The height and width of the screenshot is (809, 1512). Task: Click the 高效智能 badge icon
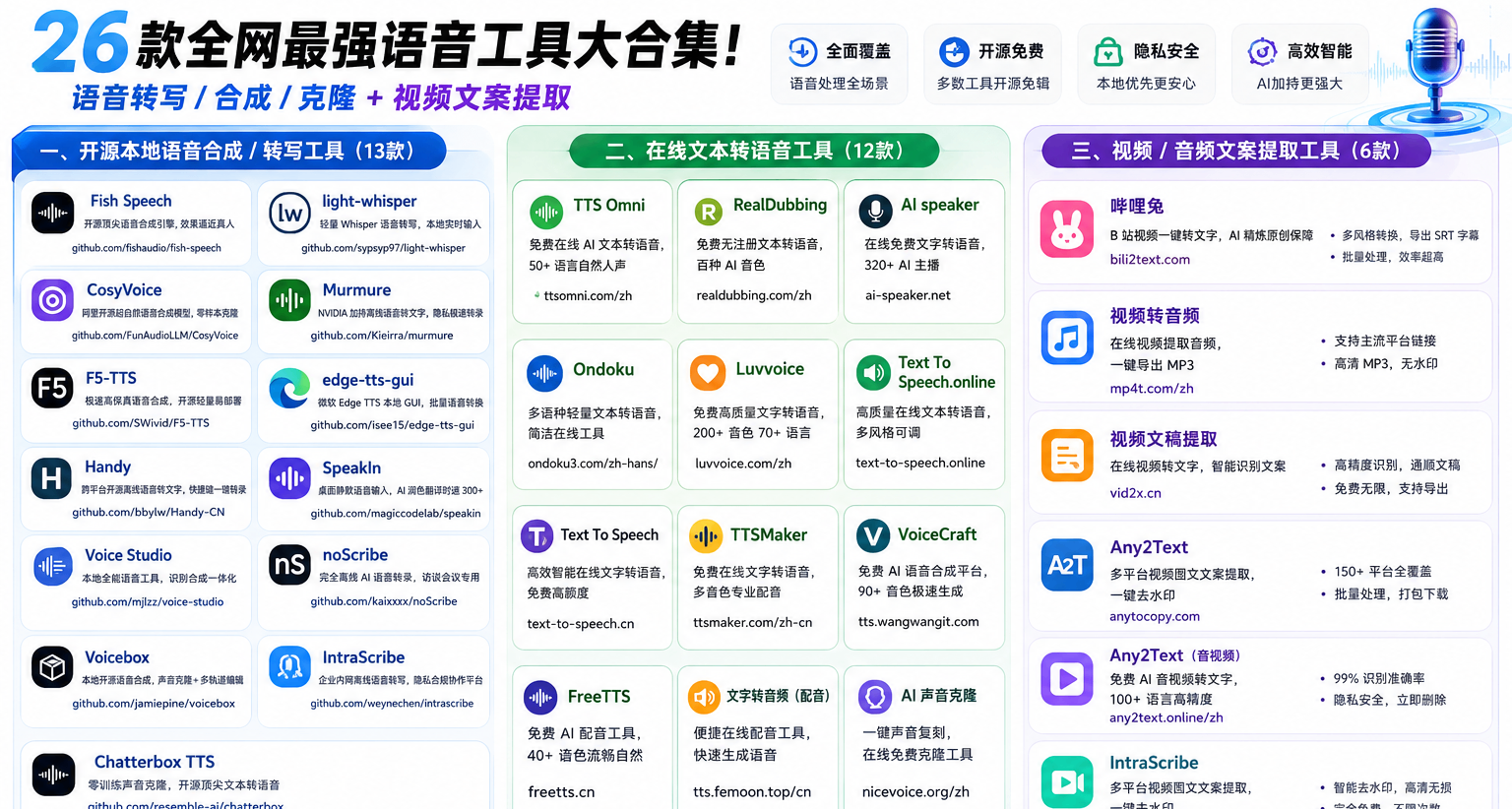point(1262,51)
